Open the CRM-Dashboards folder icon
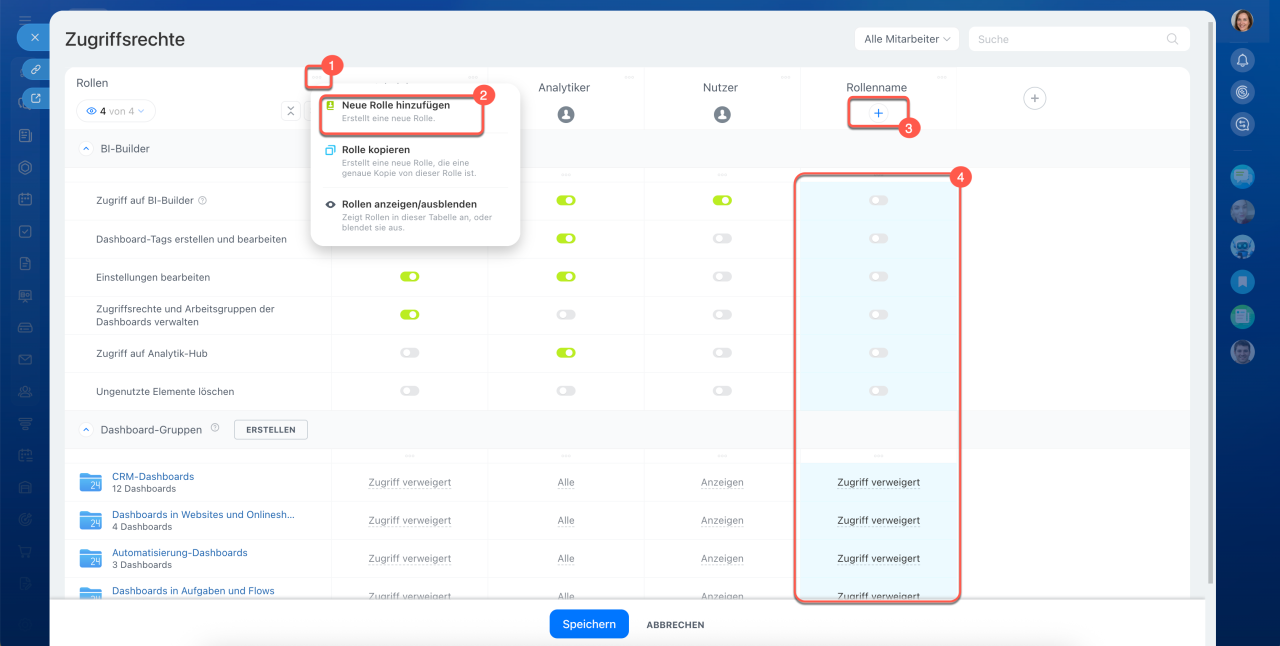This screenshot has width=1280, height=646. 91,482
